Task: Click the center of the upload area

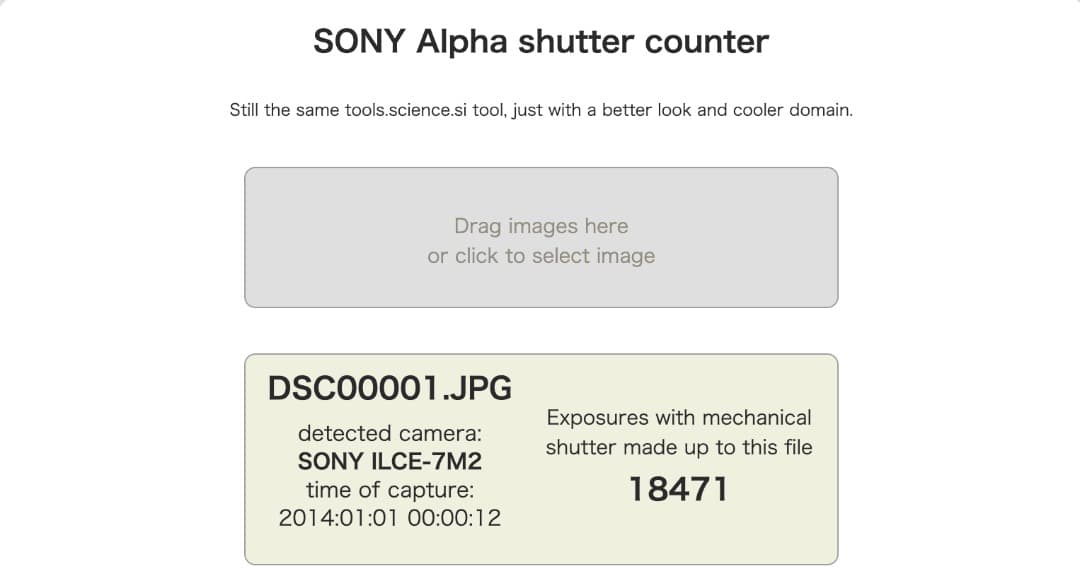Action: click(540, 236)
